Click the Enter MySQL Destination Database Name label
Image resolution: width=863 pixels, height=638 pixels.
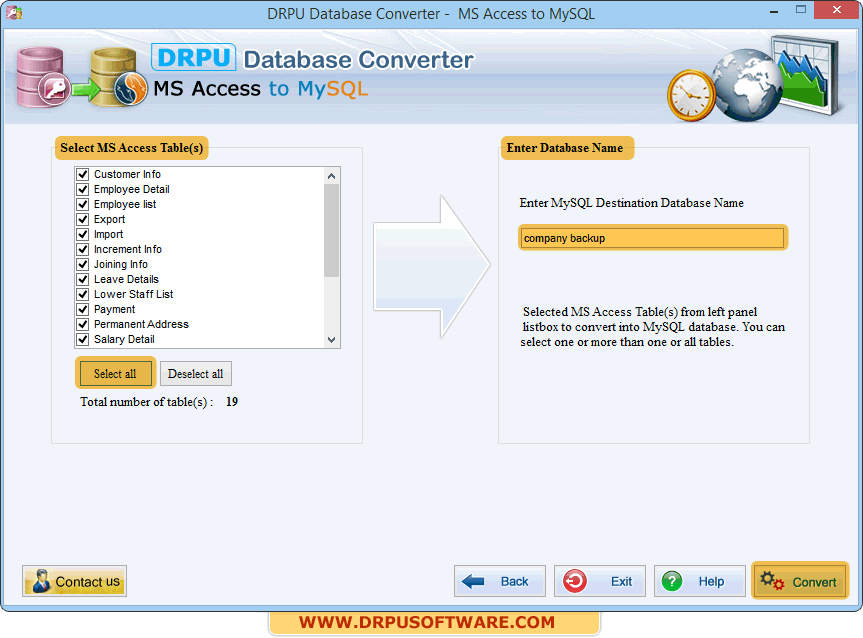(x=631, y=203)
